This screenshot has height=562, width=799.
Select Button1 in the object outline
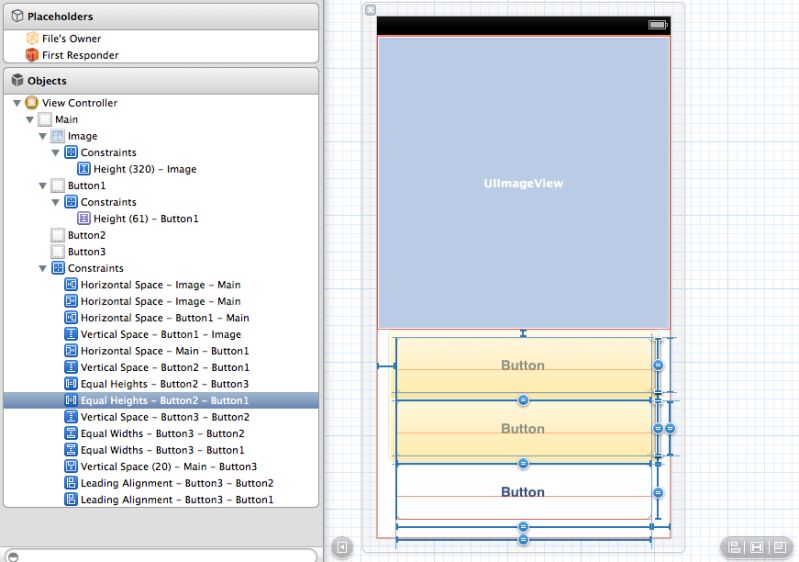pyautogui.click(x=161, y=185)
